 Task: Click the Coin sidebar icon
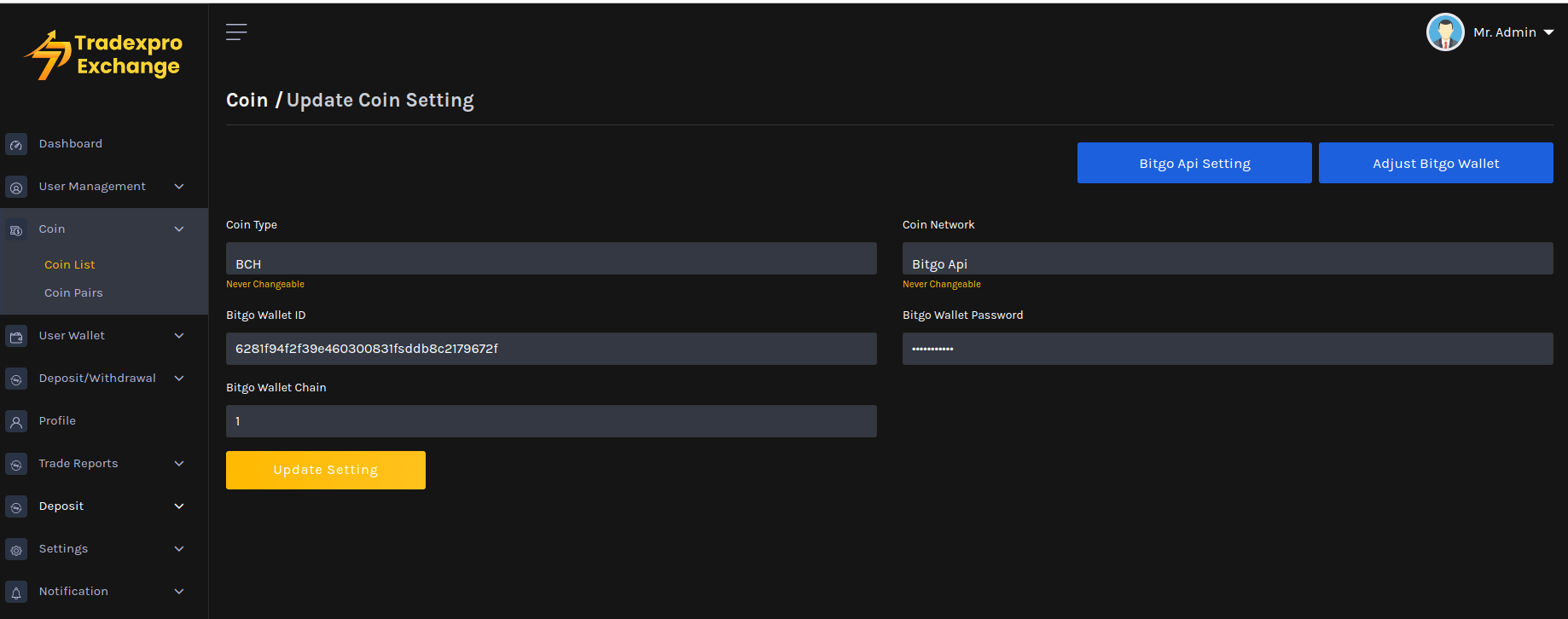click(16, 230)
